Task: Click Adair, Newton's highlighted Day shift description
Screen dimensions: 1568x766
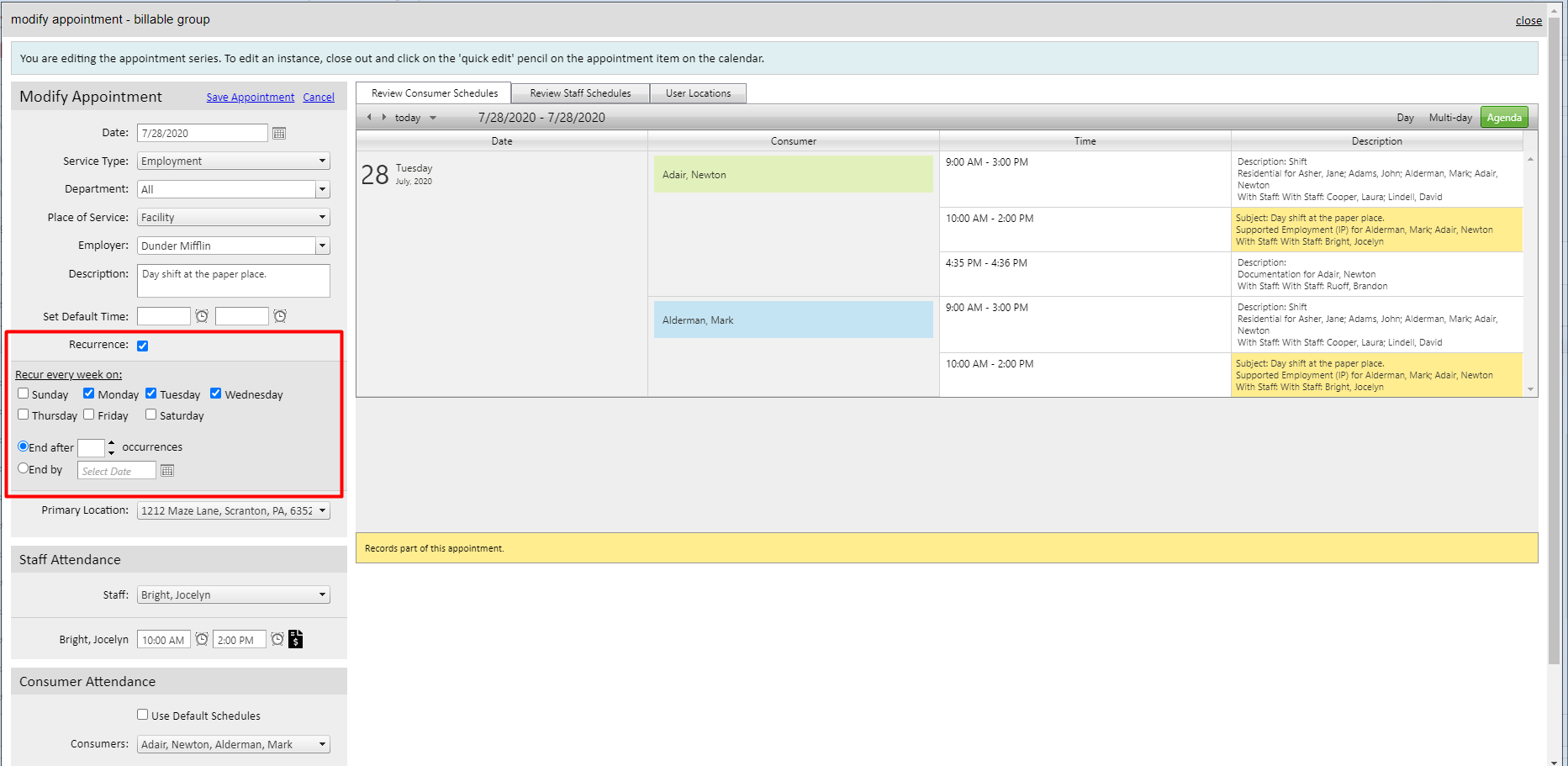Action: pos(1377,230)
